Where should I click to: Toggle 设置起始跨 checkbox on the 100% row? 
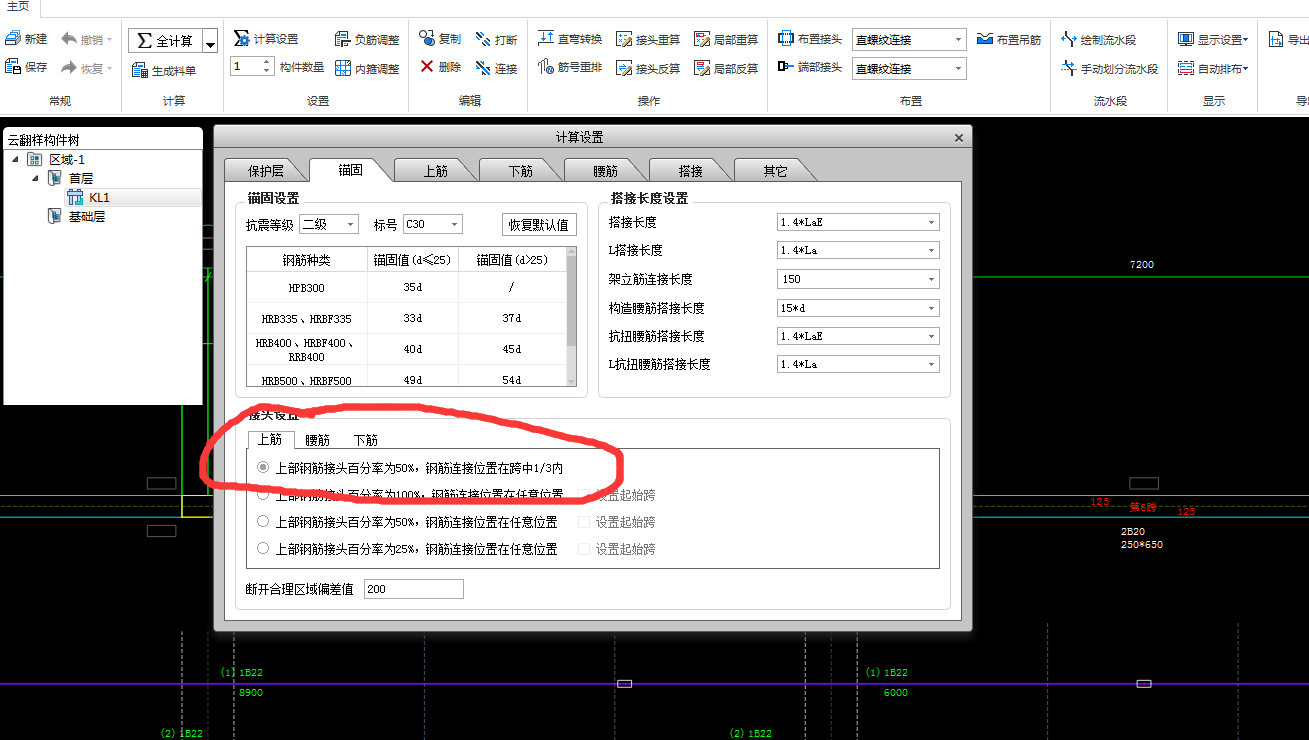tap(584, 494)
